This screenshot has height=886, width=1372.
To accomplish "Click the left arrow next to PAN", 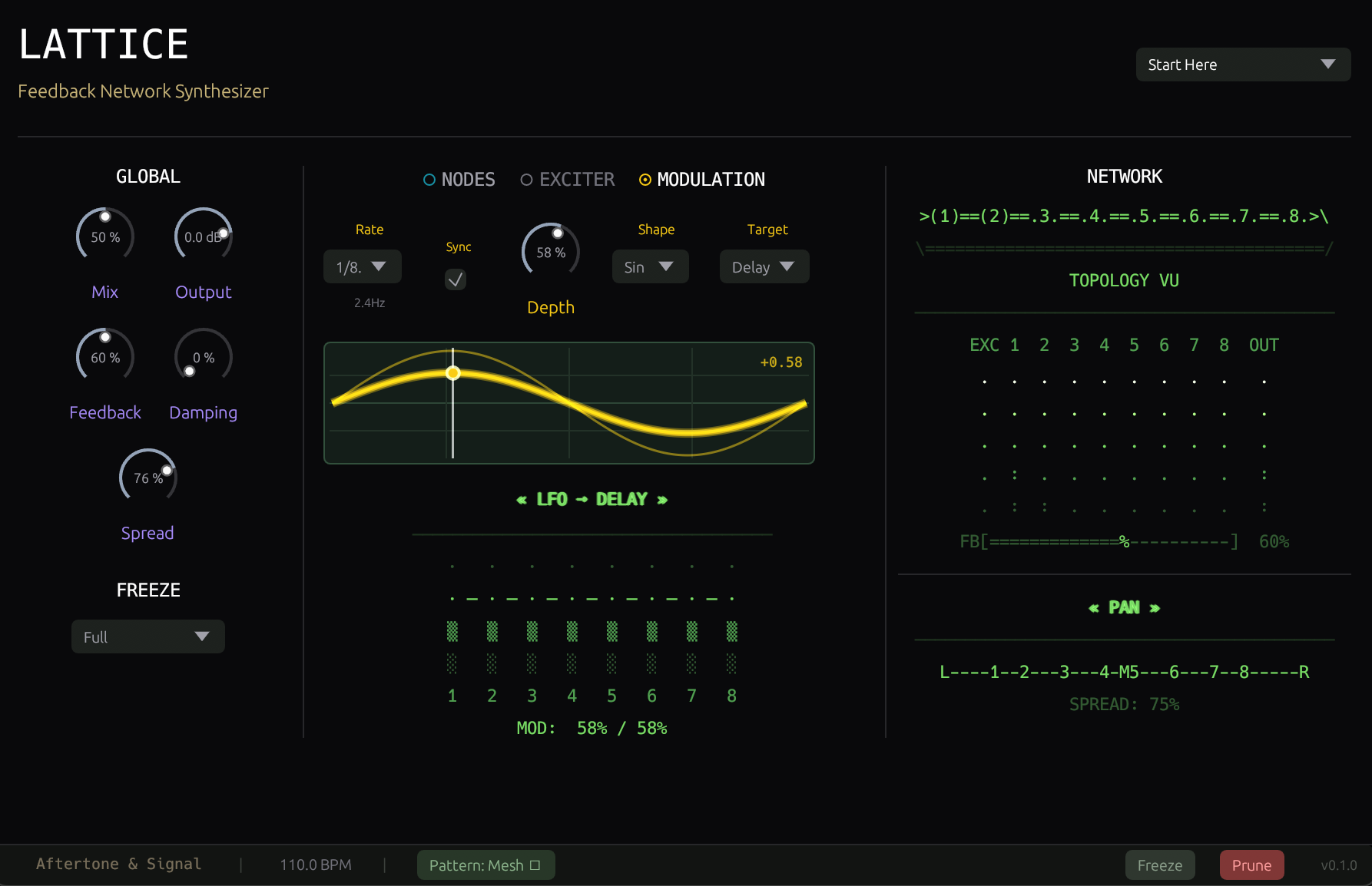I will [1094, 607].
